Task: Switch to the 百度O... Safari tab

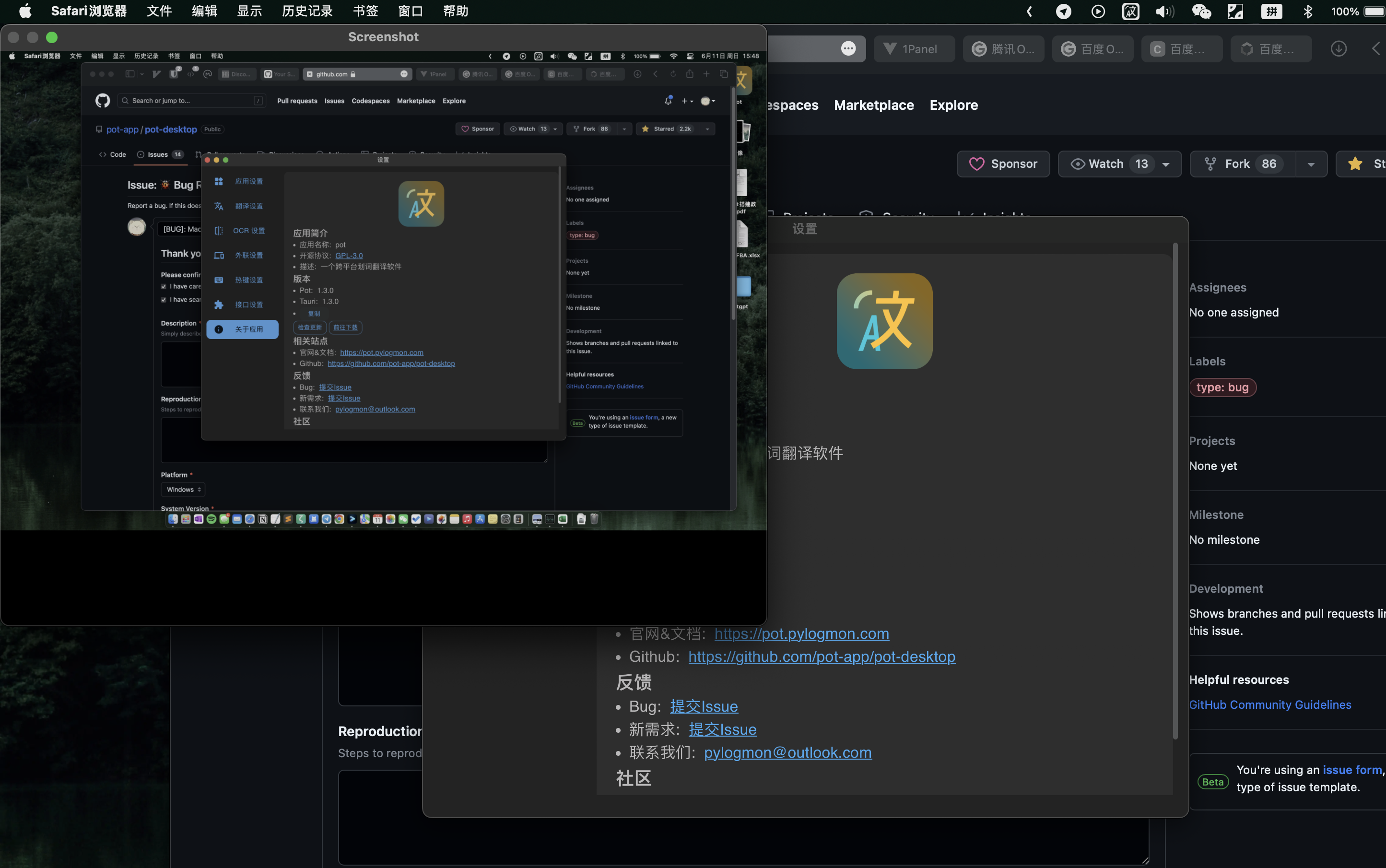Action: 1092,49
